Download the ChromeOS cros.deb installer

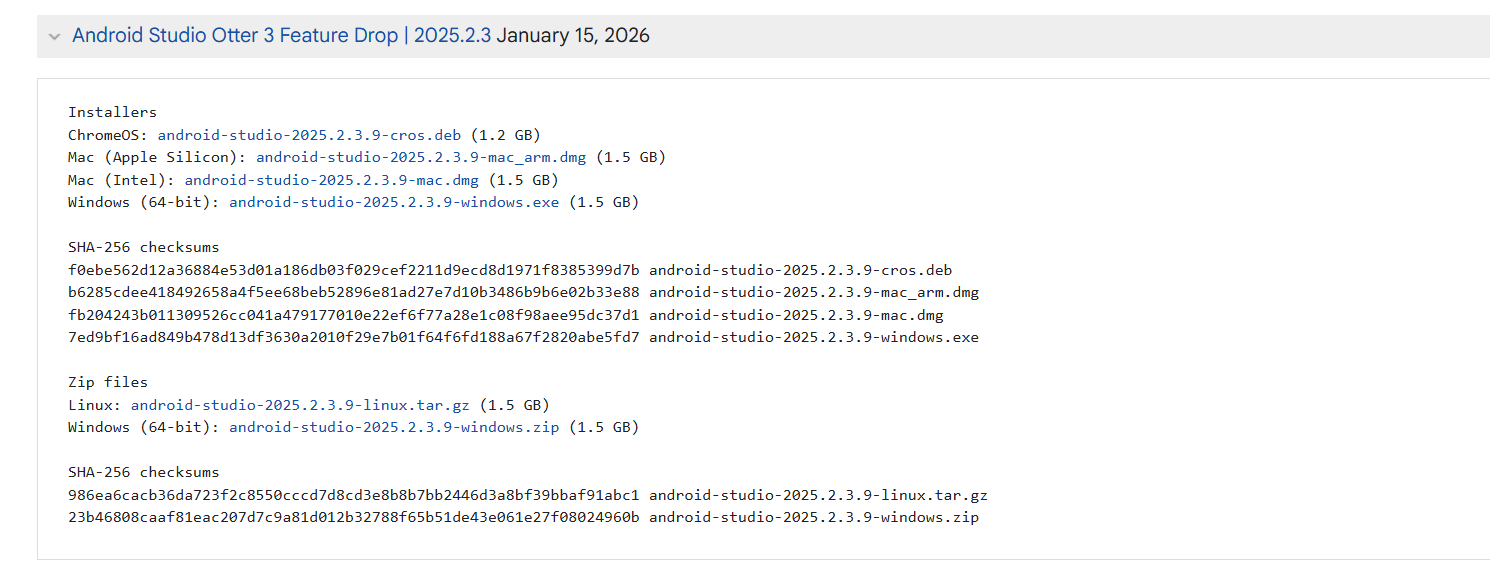coord(309,135)
